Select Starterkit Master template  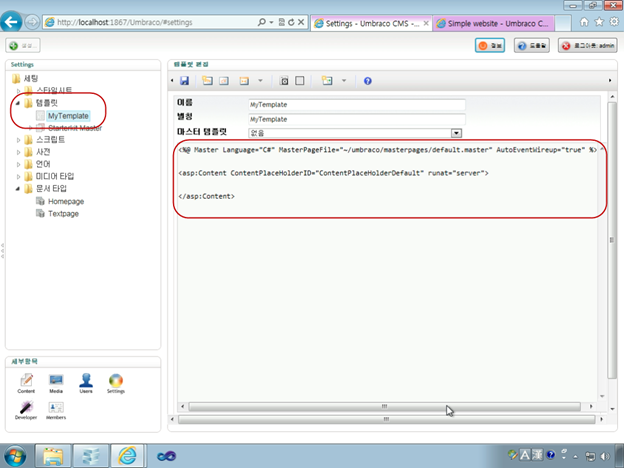75,128
